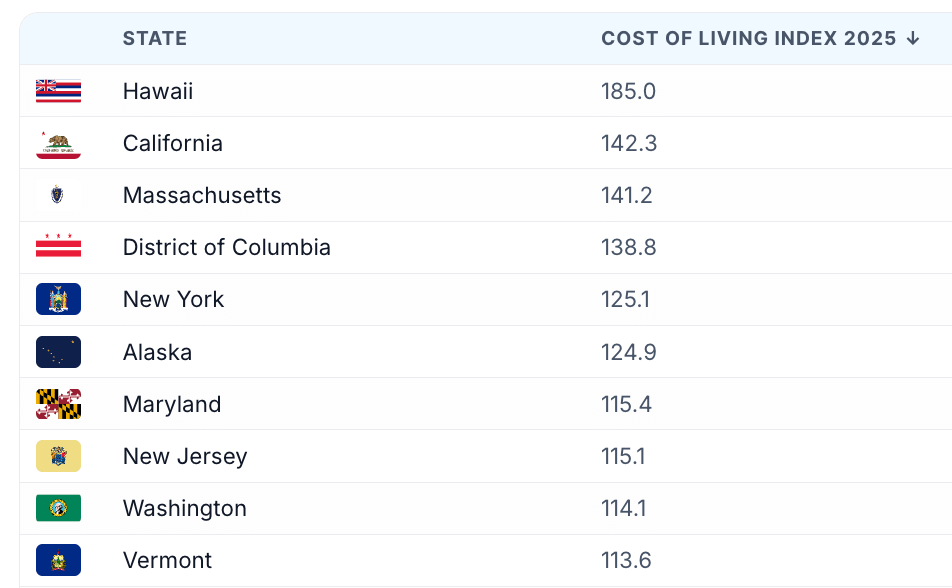Open the District of Columbia link
The image size is (952, 588).
227,247
